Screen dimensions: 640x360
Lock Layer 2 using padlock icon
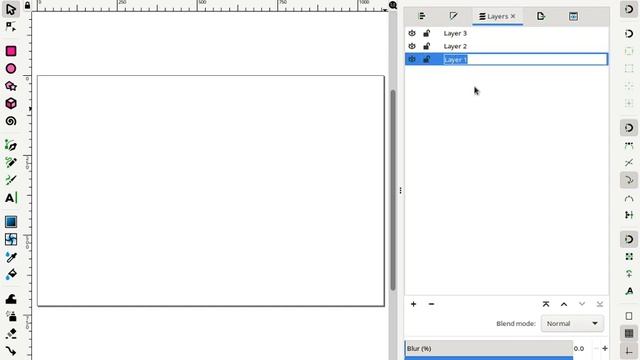tap(427, 47)
